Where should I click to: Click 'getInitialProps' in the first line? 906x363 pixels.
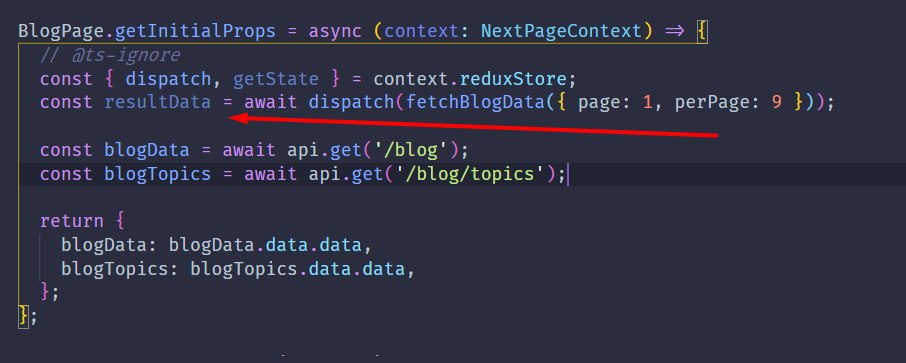point(195,31)
